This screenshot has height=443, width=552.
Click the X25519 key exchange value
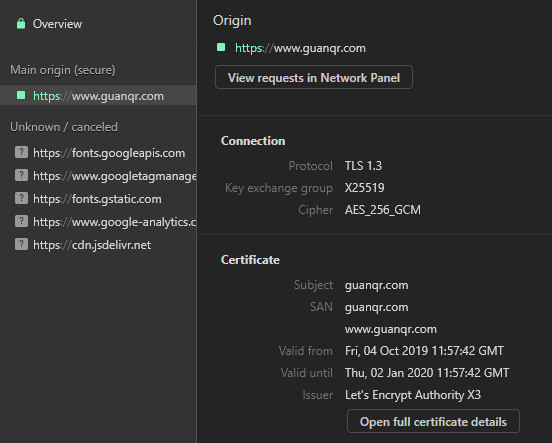tap(364, 188)
